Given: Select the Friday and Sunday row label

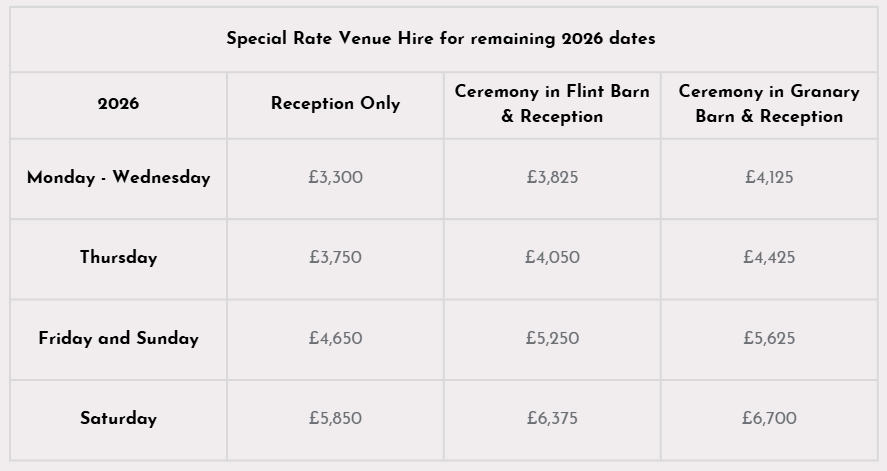Looking at the screenshot, I should [118, 338].
